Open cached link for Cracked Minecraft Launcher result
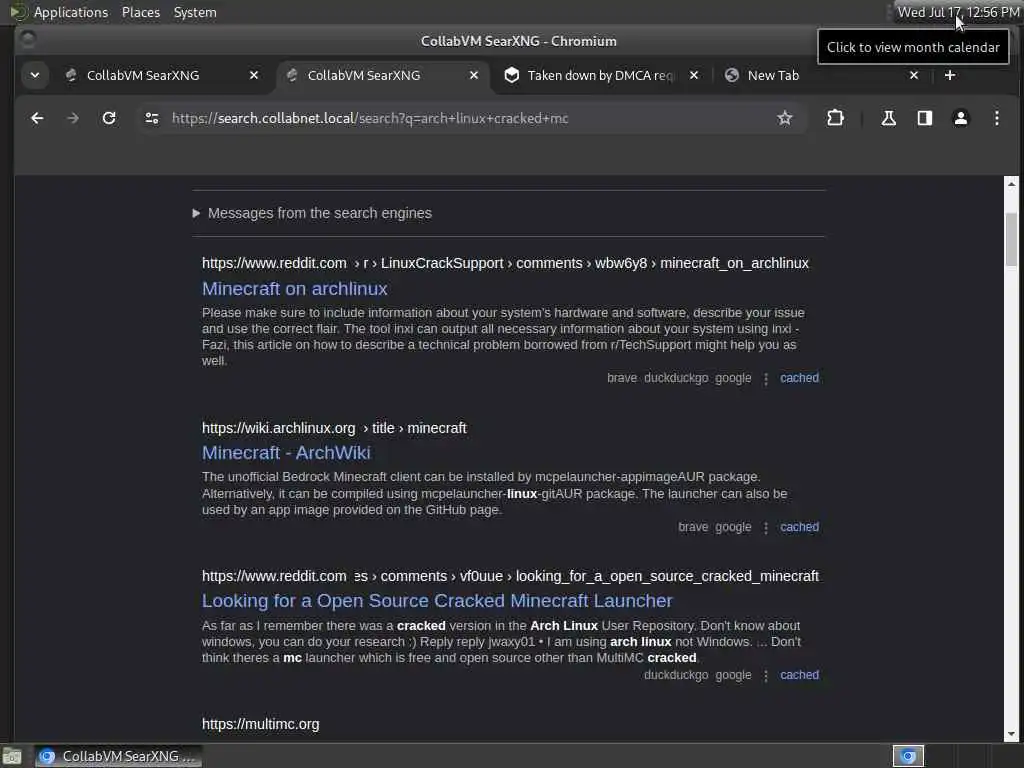Image resolution: width=1024 pixels, height=768 pixels. tap(799, 675)
